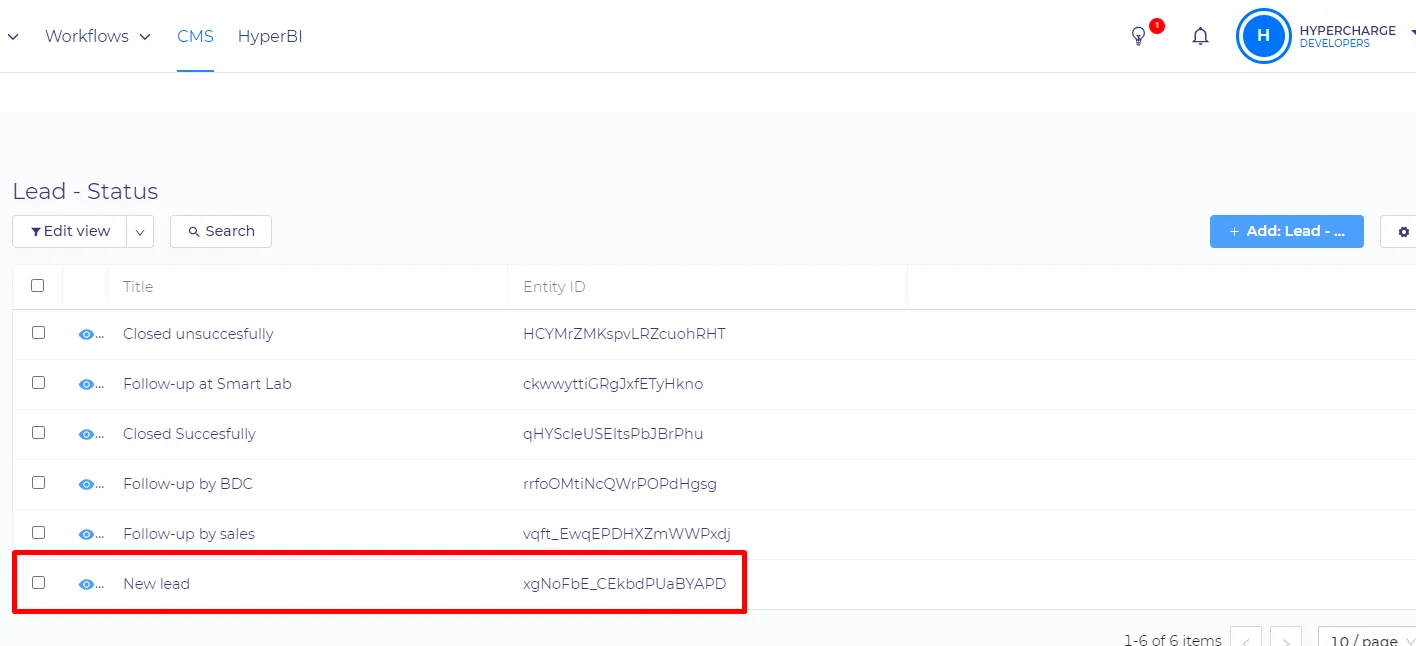Sort by the Title column header
The image size is (1416, 646).
(x=138, y=287)
